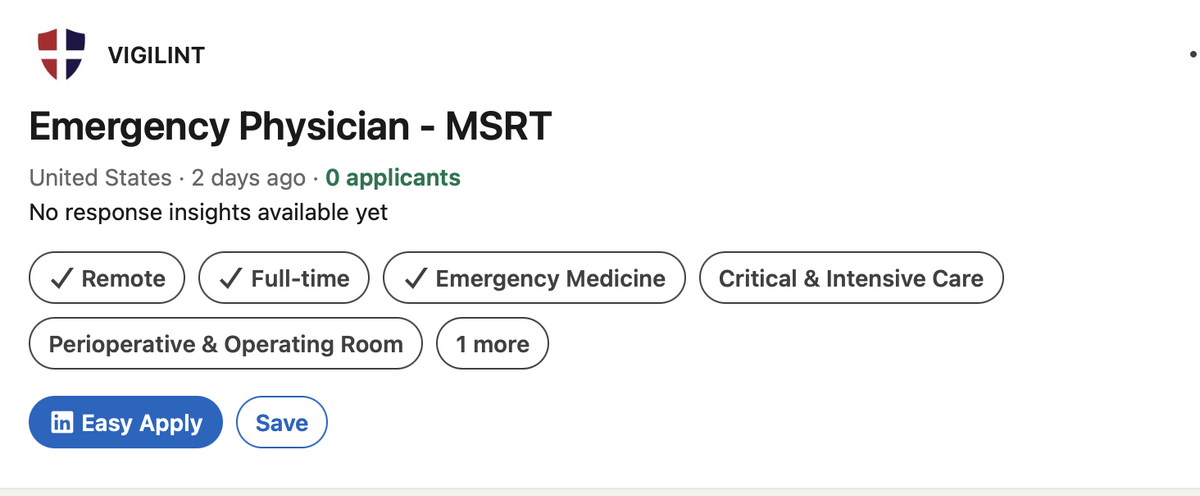
Task: Open the VIGILINT company name link
Action: (x=156, y=55)
